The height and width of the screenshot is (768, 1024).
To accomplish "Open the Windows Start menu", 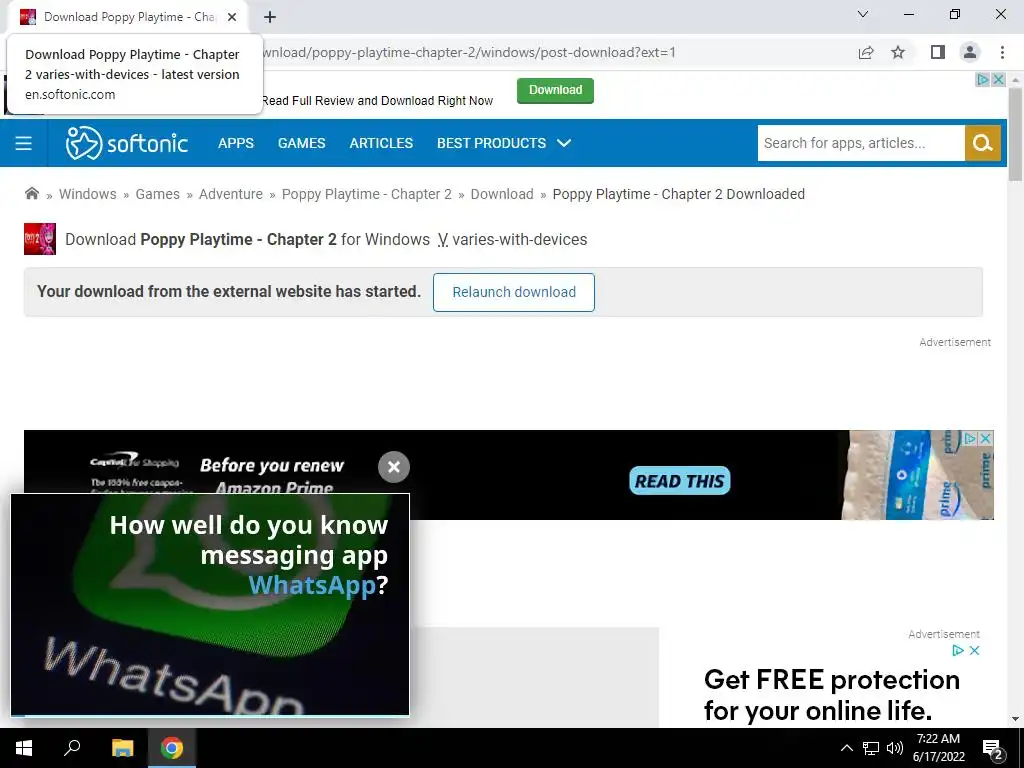I will coord(24,748).
